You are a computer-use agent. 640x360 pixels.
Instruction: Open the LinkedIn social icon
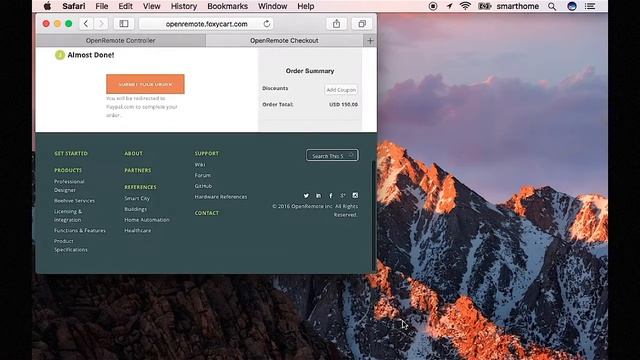coord(318,196)
